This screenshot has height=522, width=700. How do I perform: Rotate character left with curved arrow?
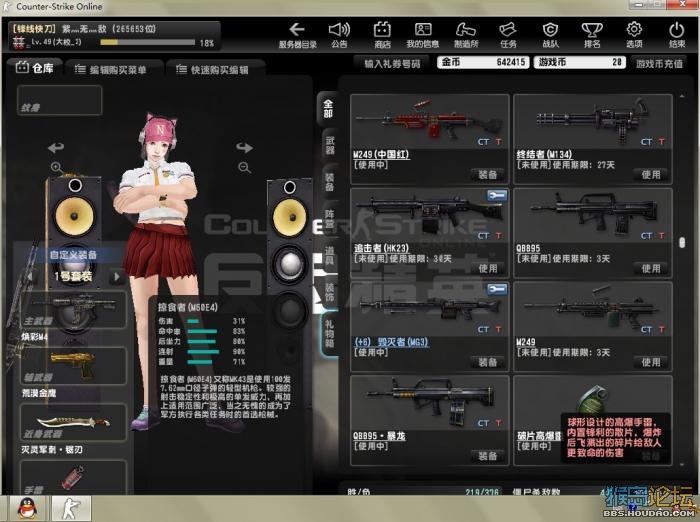tap(56, 147)
